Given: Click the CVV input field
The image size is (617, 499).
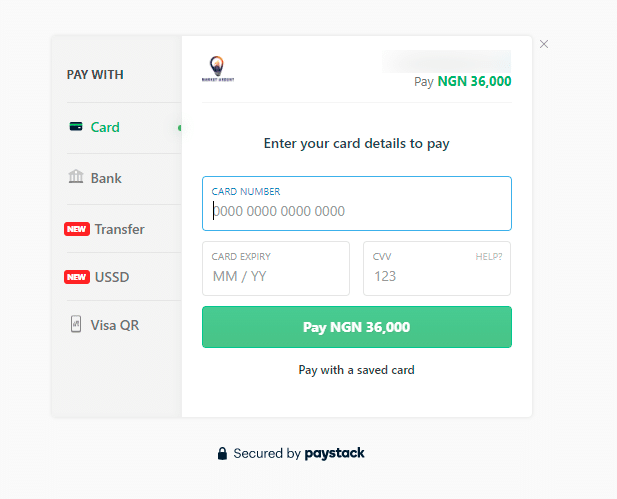Looking at the screenshot, I should tap(437, 268).
